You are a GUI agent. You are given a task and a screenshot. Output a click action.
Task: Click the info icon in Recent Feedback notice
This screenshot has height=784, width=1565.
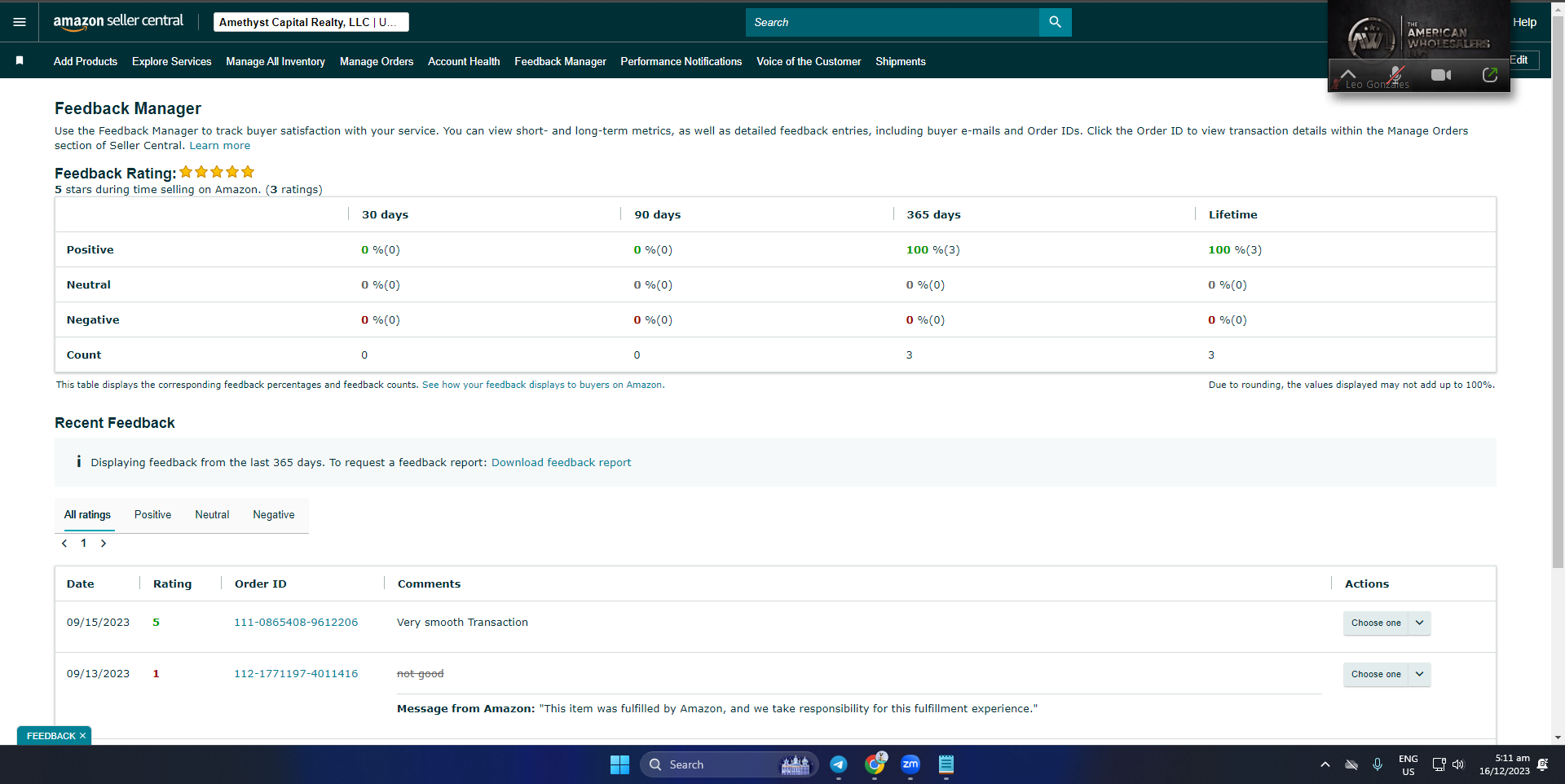pos(79,461)
